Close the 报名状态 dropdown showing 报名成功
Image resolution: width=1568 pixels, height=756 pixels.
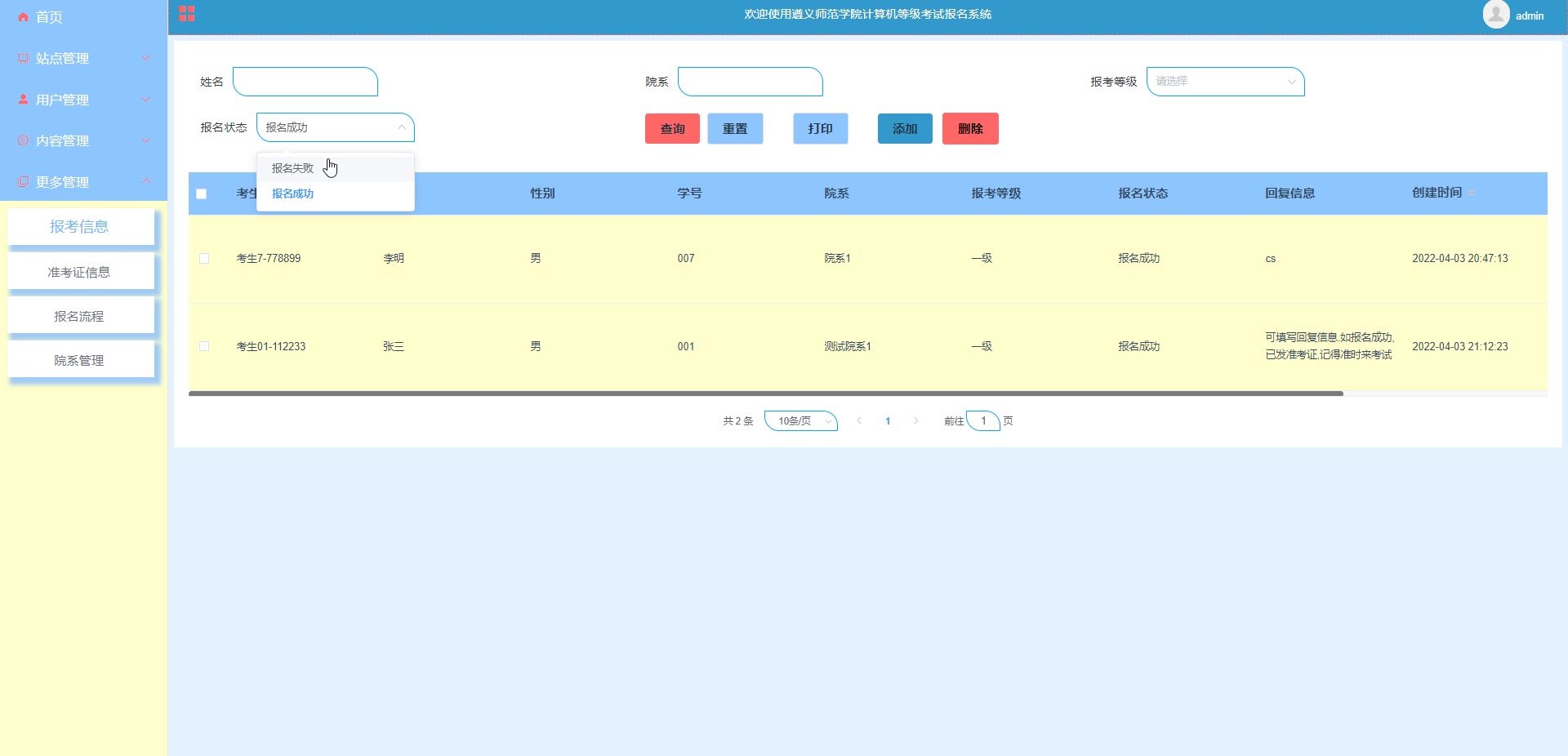(336, 127)
